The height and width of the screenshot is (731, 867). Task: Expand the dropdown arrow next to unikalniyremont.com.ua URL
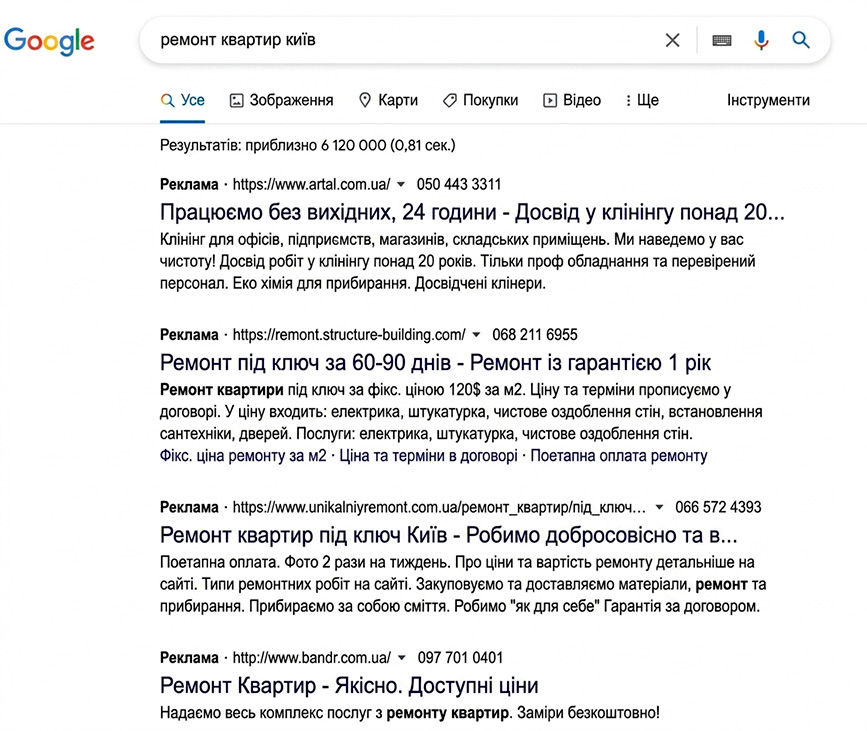click(x=659, y=508)
